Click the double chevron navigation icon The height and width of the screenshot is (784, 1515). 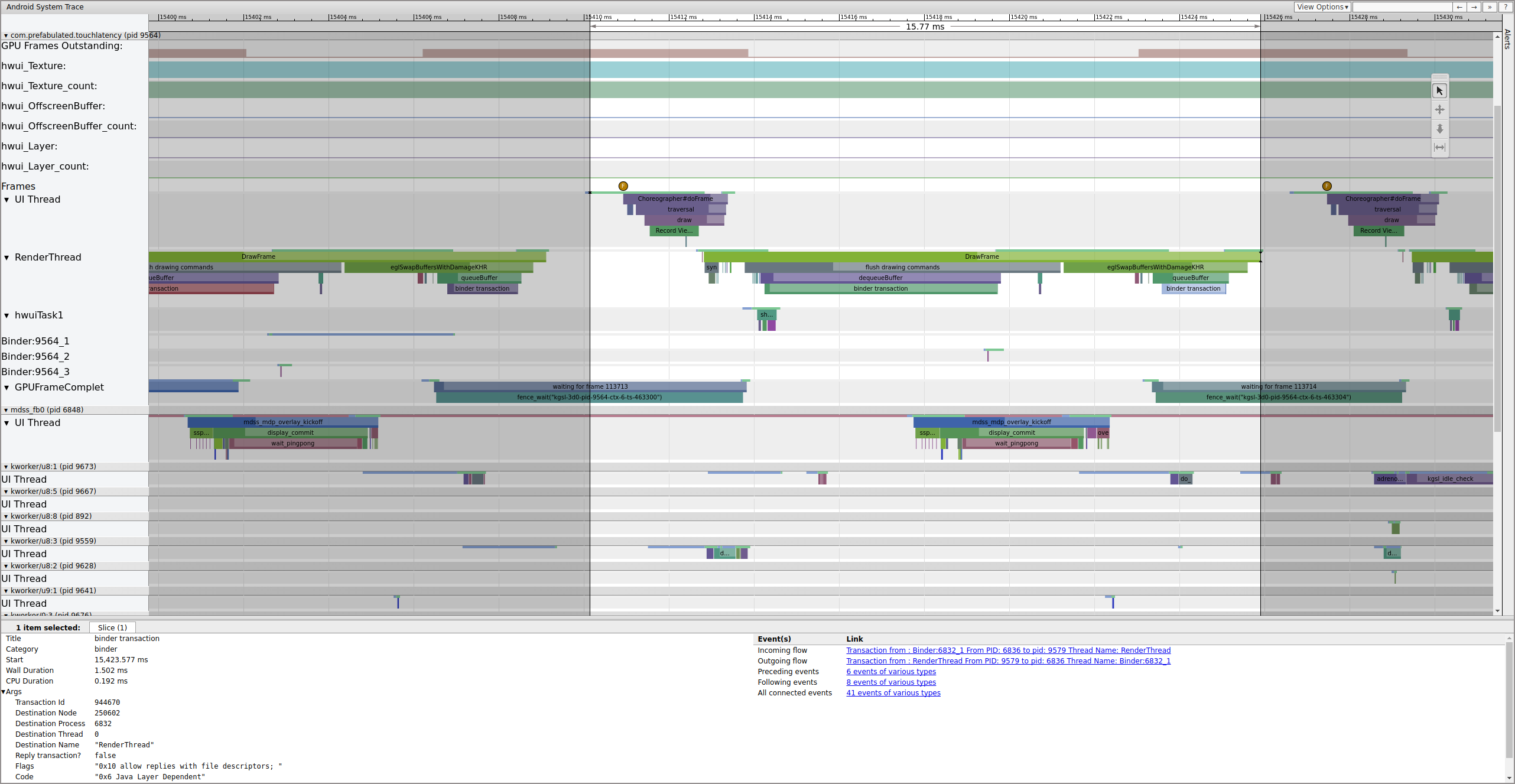[x=1490, y=7]
